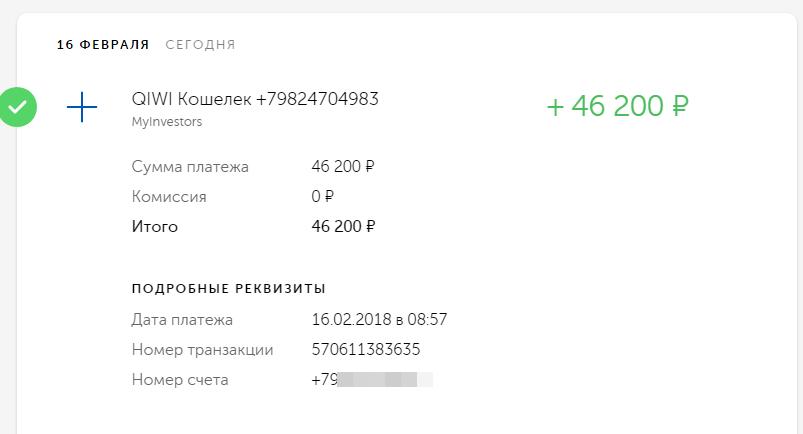Select the Сумма платежа value 46 200 ₽
The height and width of the screenshot is (434, 803).
tap(343, 167)
